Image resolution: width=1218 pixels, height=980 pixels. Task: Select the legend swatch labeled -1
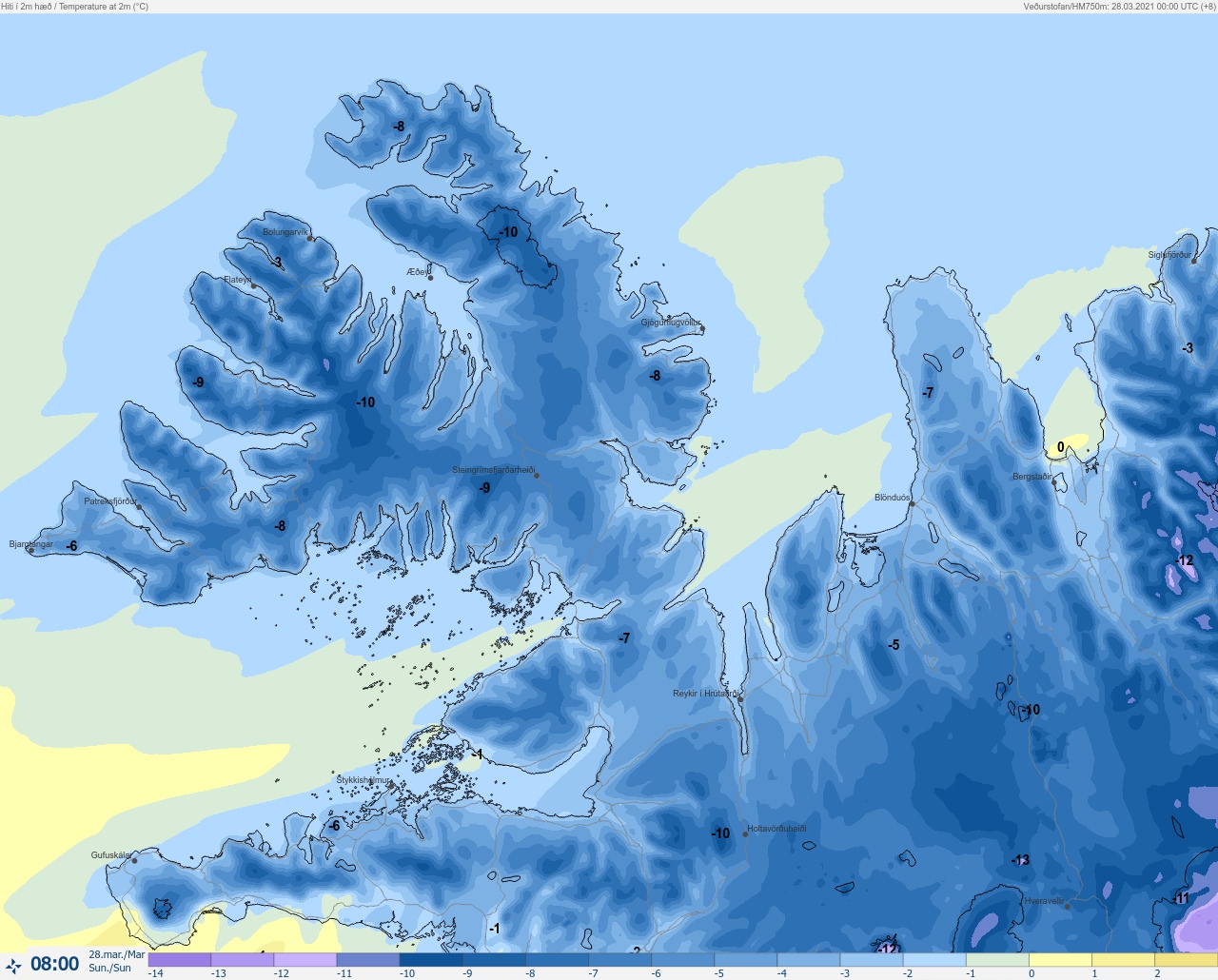(996, 960)
